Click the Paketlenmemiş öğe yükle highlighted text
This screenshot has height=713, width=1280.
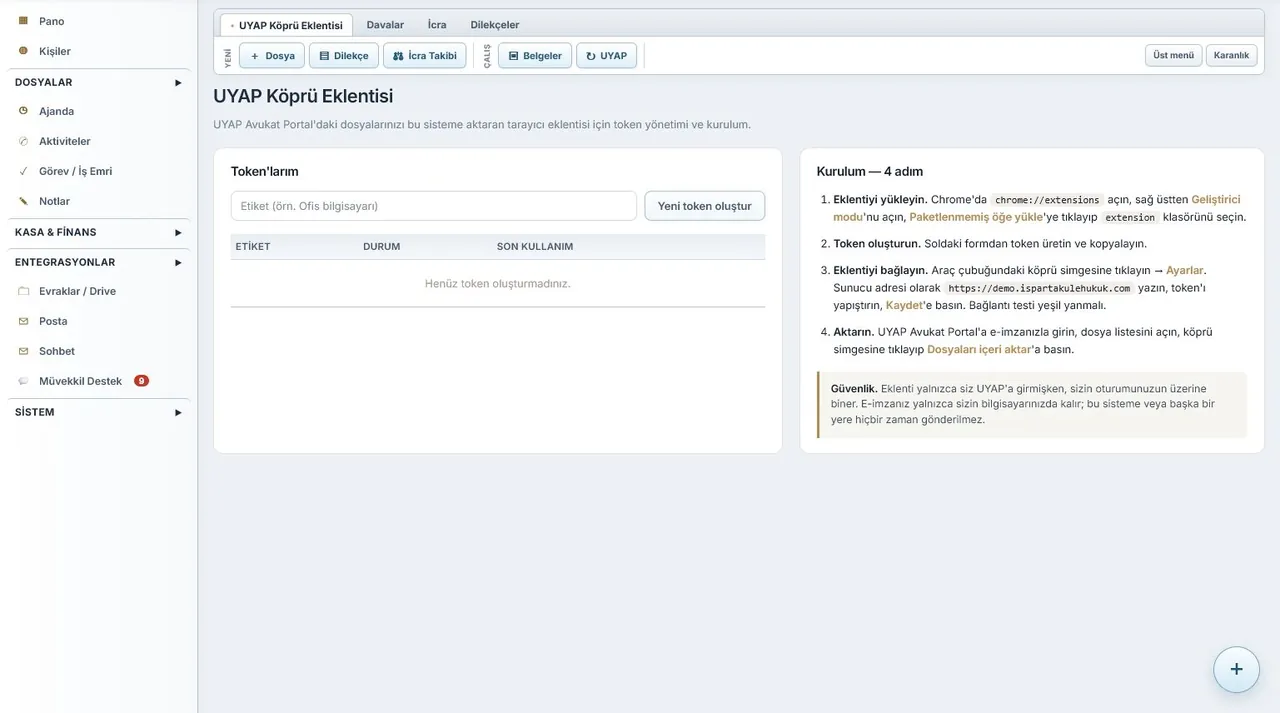976,217
